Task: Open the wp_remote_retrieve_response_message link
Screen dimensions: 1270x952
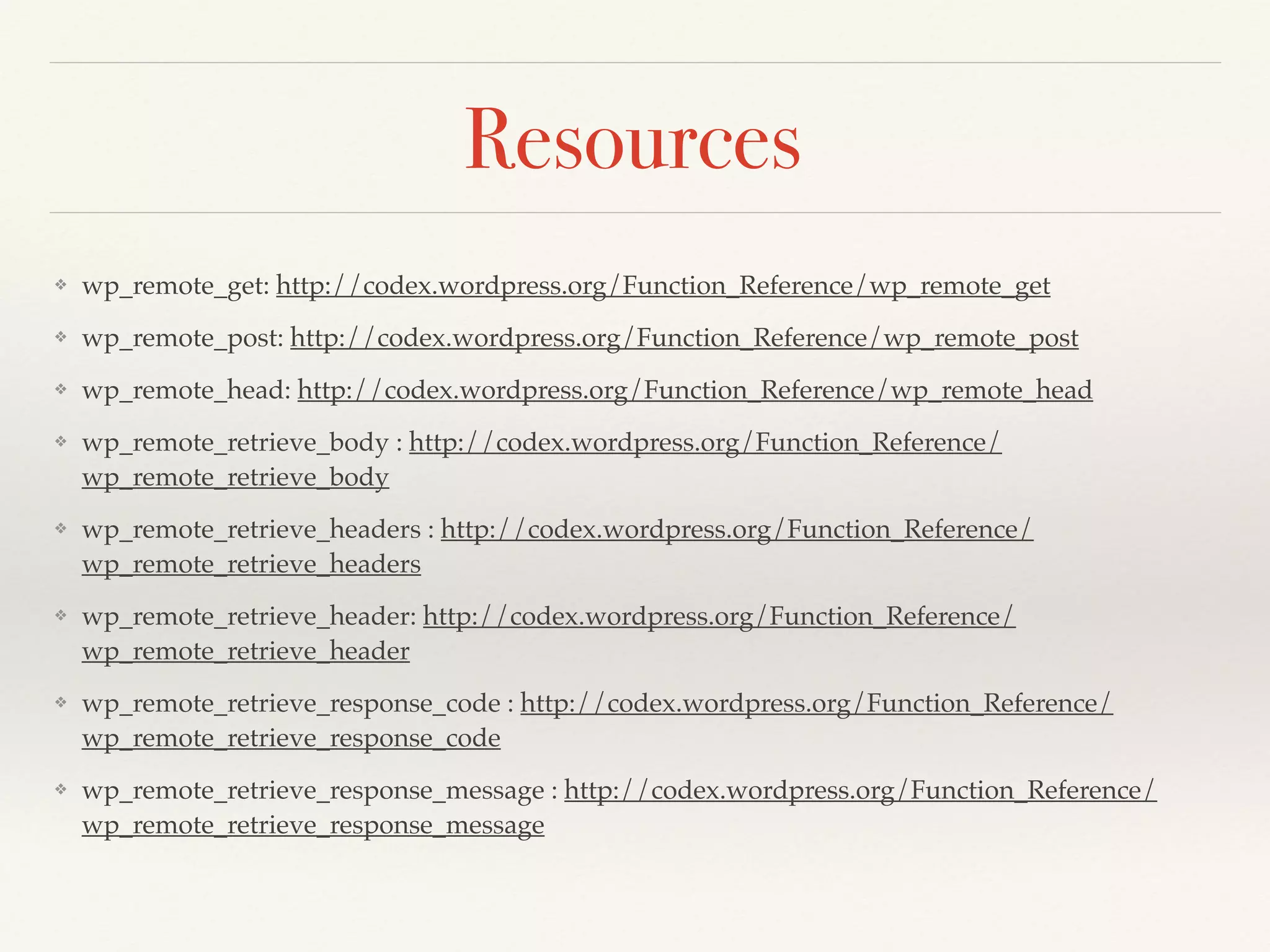Action: (x=860, y=791)
